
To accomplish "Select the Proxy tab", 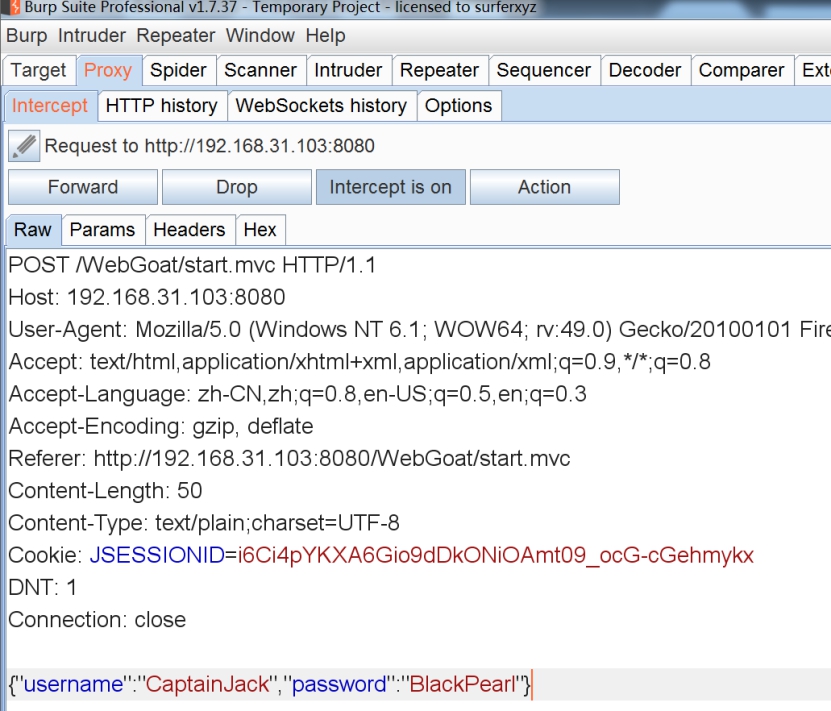I will tap(108, 70).
